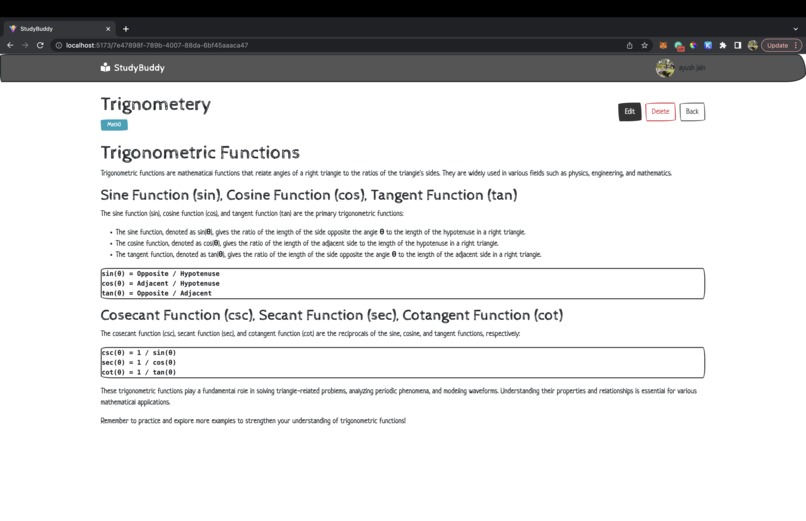806x521 pixels.
Task: Open the blue K extension
Action: (708, 45)
